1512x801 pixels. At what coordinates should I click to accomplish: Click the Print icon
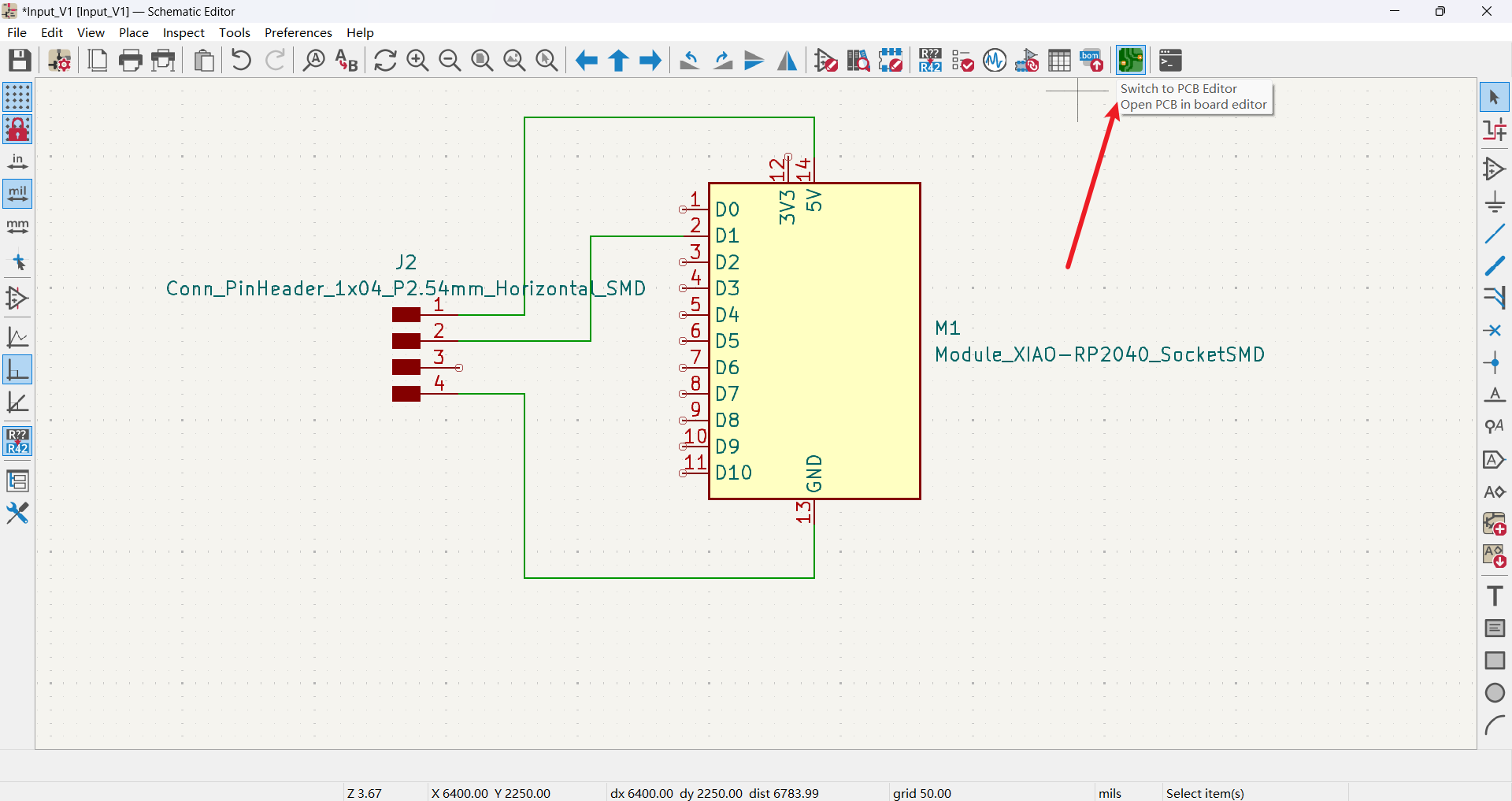[131, 60]
